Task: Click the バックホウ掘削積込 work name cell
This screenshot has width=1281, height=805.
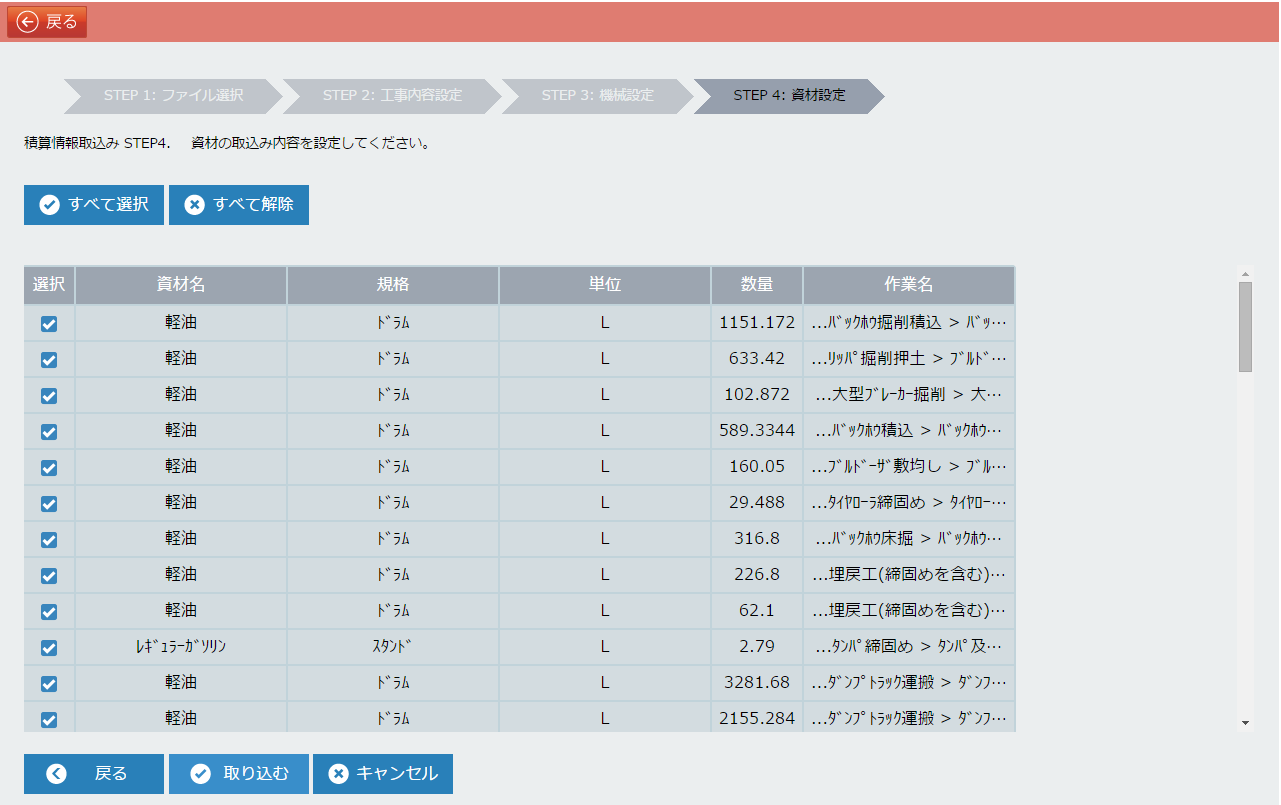Action: tap(909, 323)
